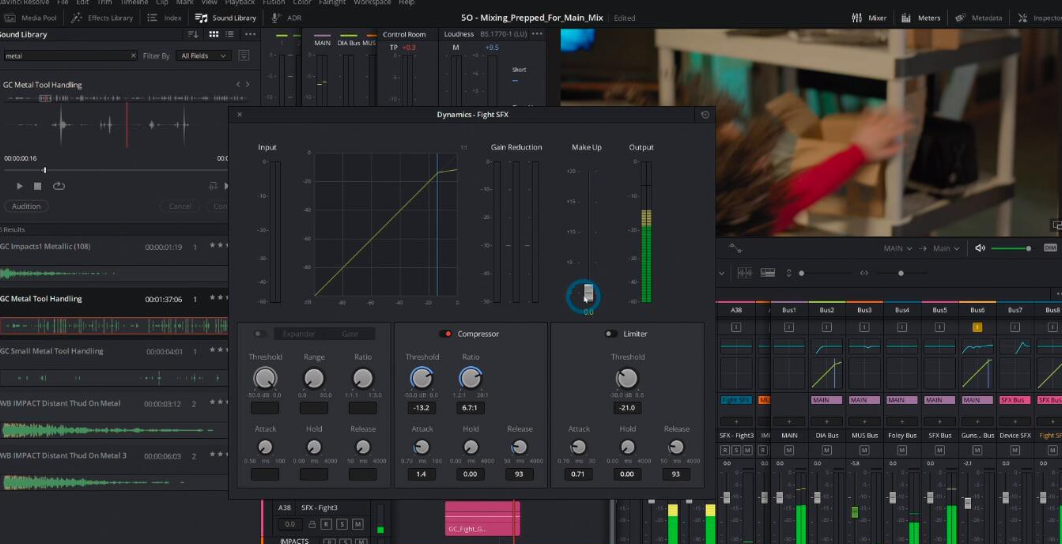Toggle the highlighted Bus6 input button
The width and height of the screenshot is (1062, 544).
tap(977, 327)
